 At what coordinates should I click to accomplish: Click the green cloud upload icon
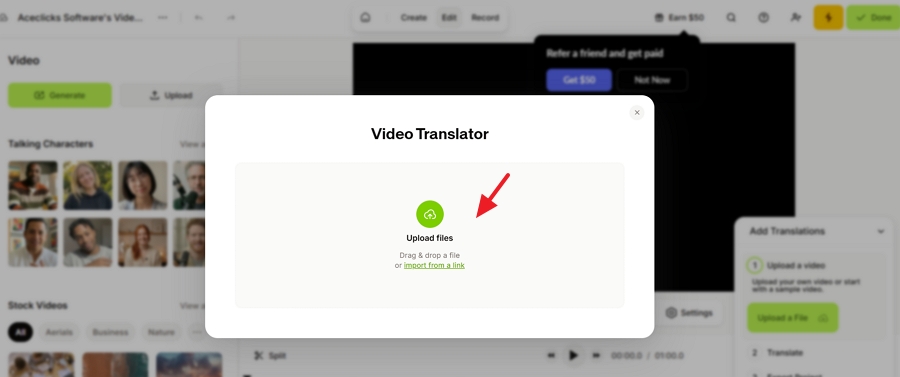pyautogui.click(x=430, y=214)
